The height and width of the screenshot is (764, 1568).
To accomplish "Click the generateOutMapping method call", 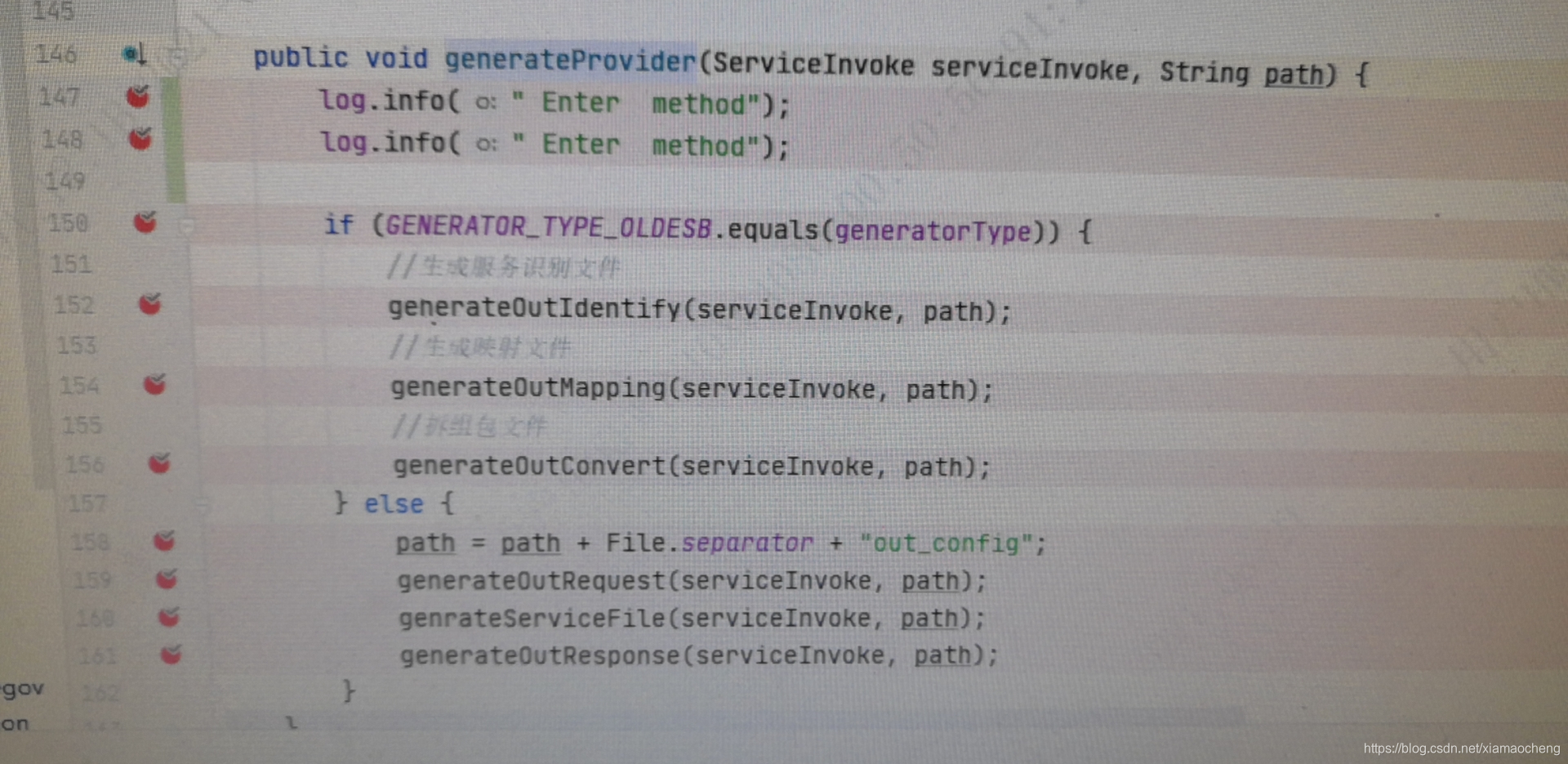I will click(528, 387).
